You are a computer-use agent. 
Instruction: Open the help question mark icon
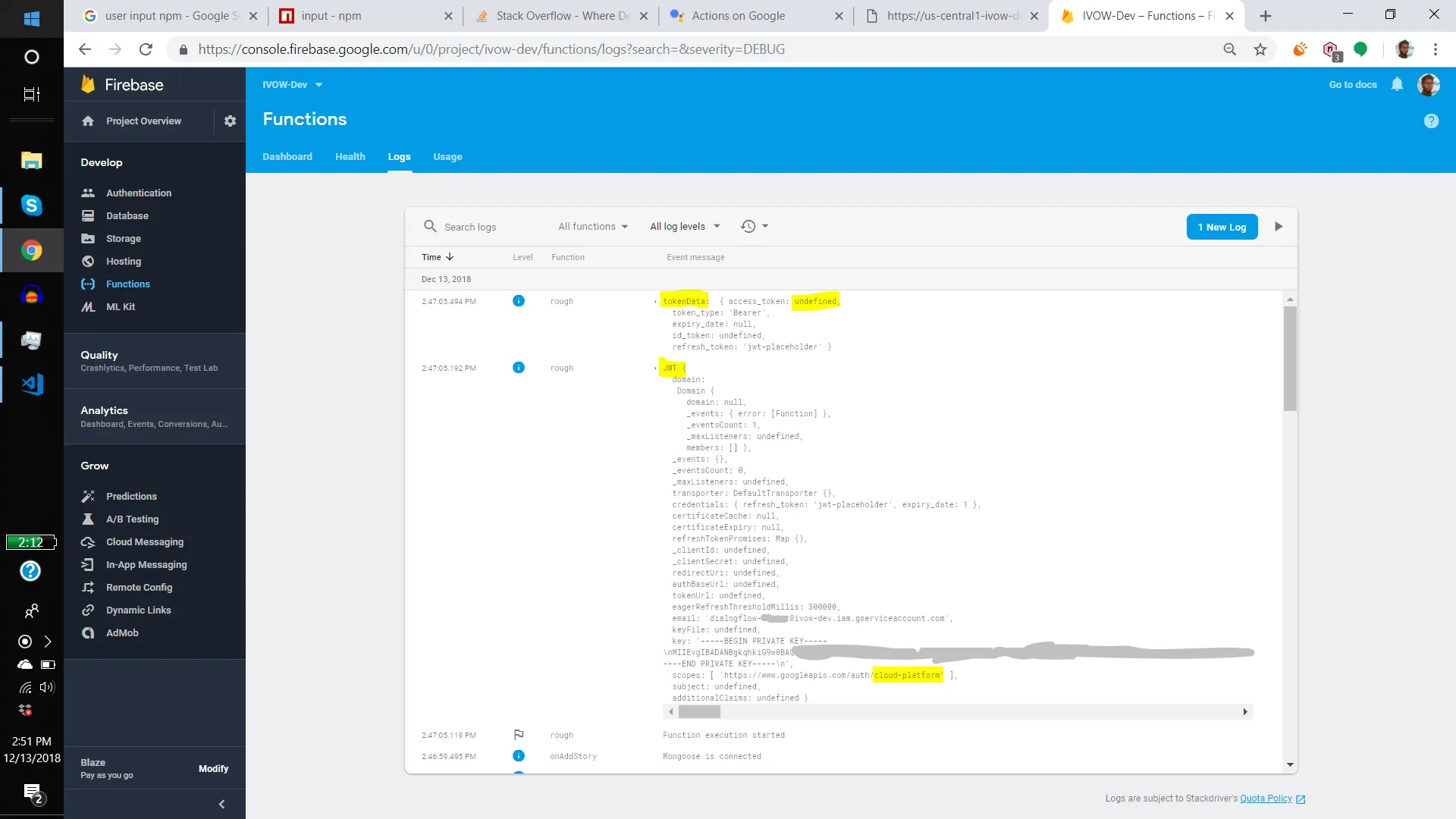pyautogui.click(x=1431, y=121)
